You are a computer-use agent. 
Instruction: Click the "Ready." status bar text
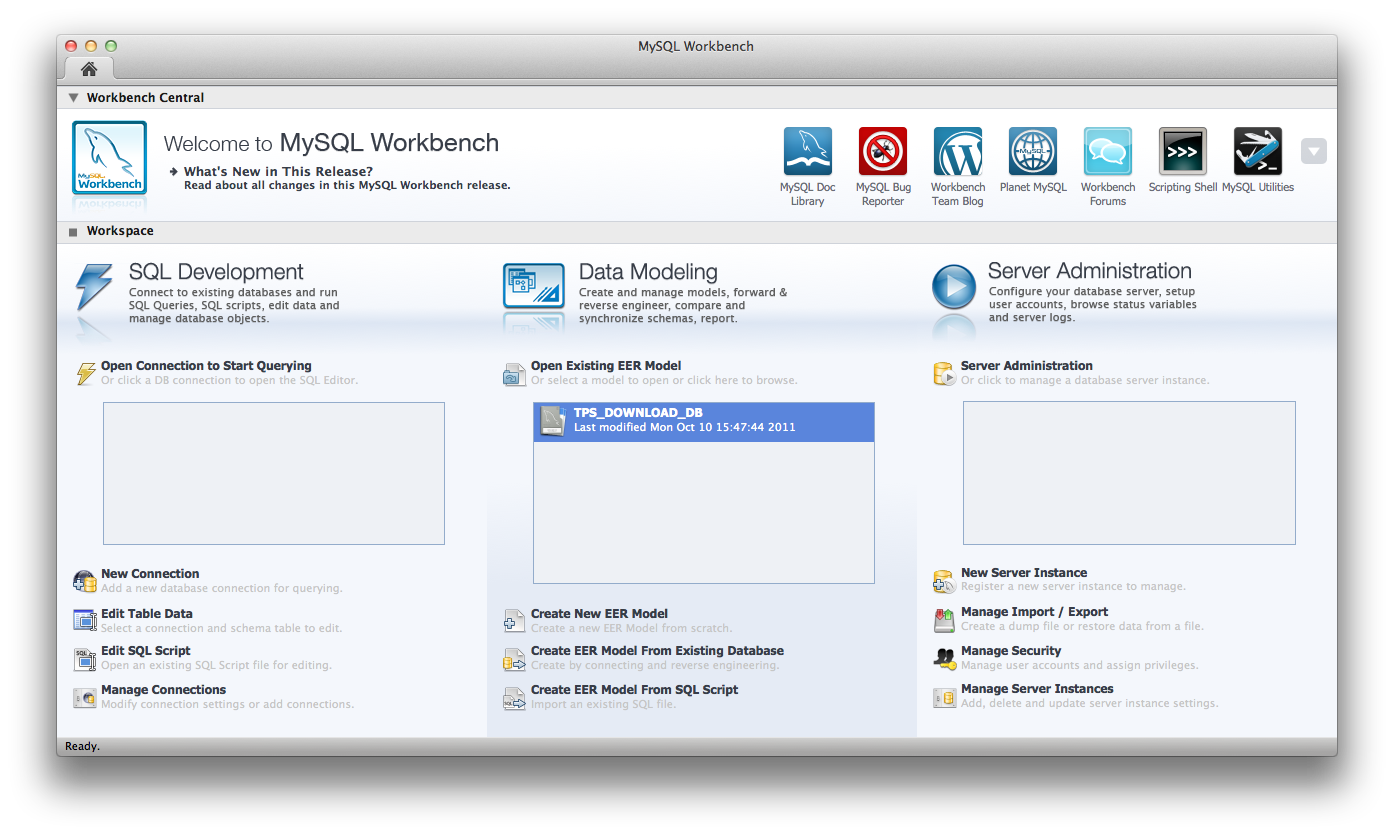pos(82,746)
